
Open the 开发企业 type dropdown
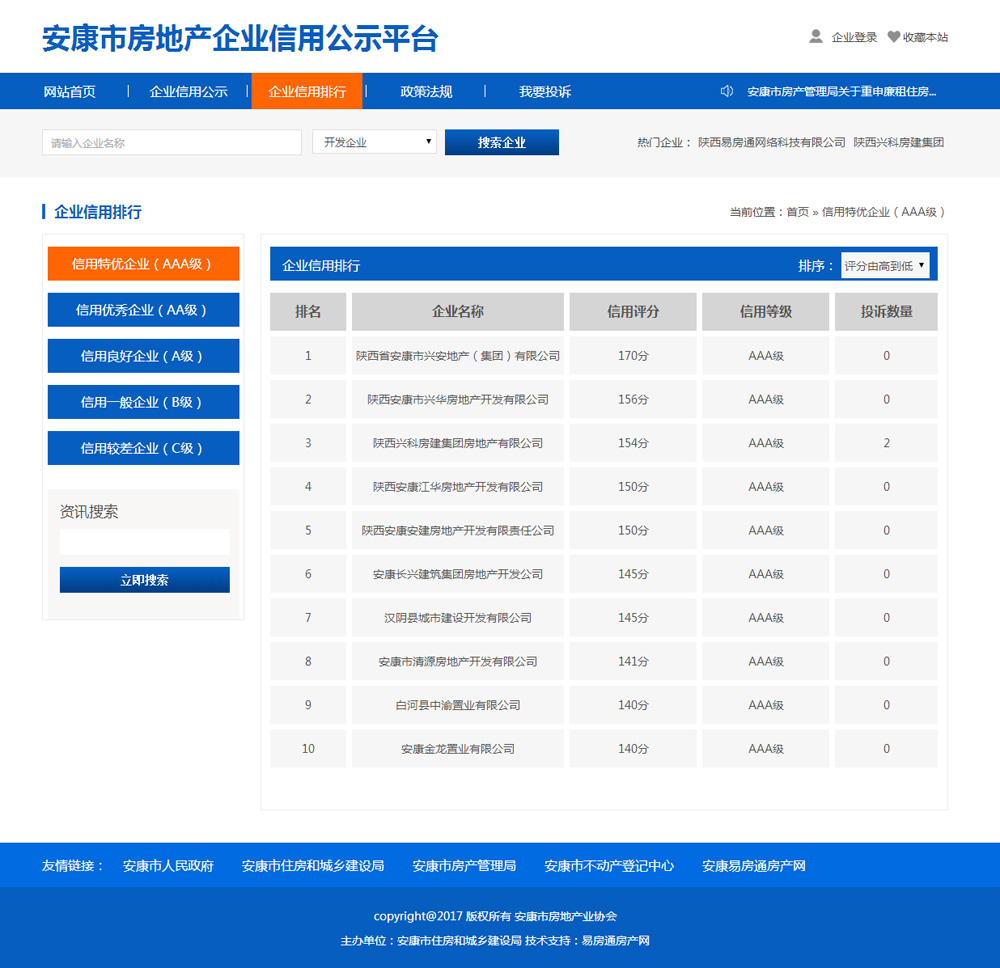pyautogui.click(x=374, y=142)
